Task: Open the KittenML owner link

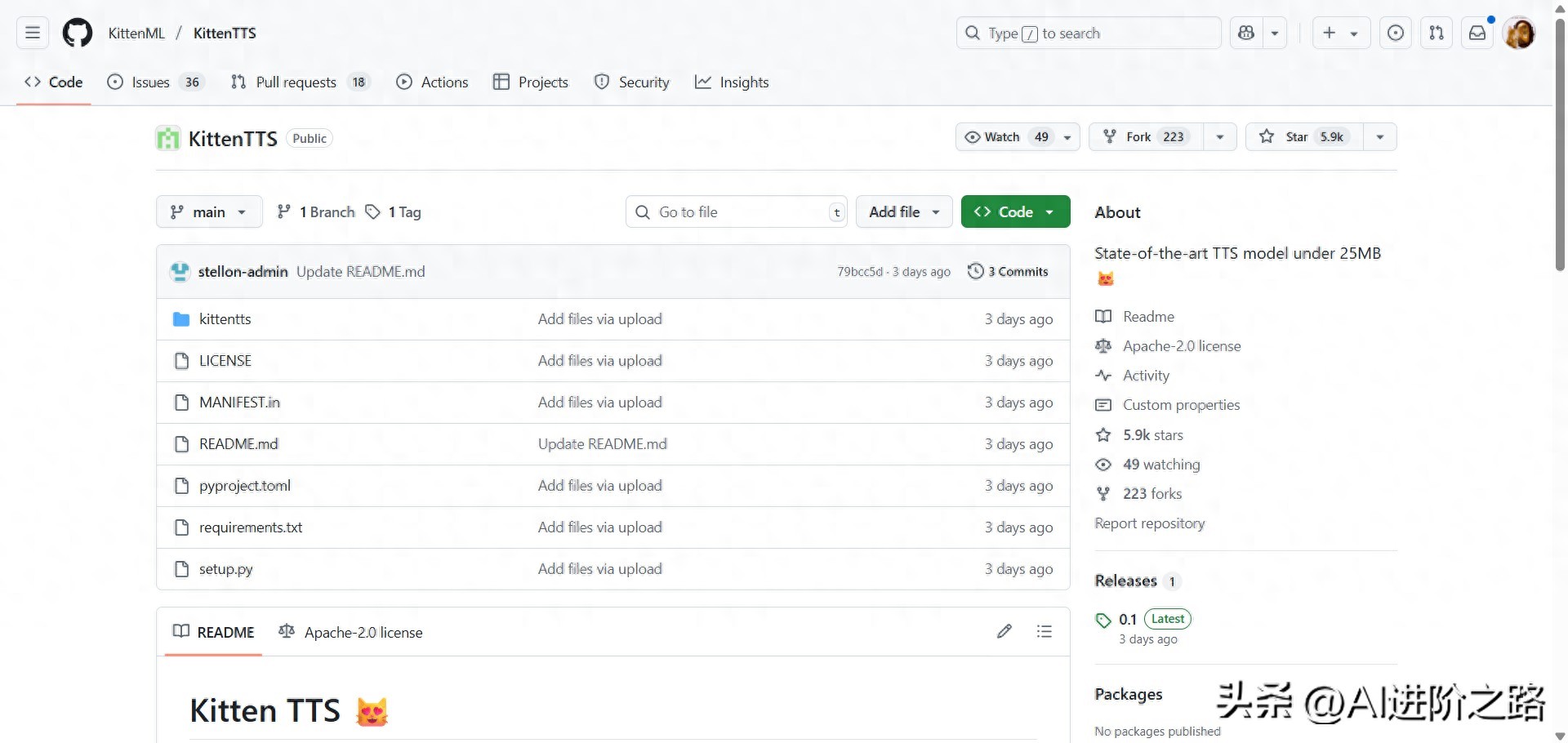Action: coord(136,33)
